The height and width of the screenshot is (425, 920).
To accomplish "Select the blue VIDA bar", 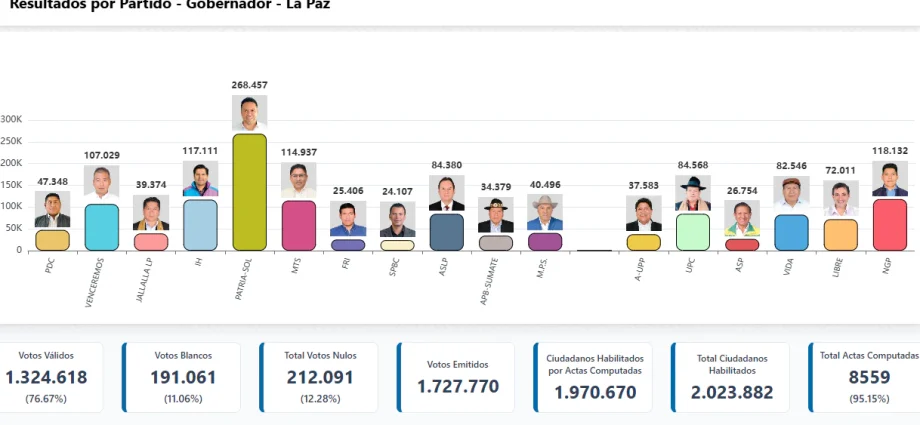I will (791, 232).
